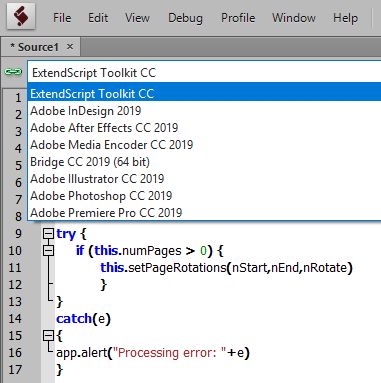Screen dimensions: 381x383
Task: Collapse the try block fold marker
Action: 48,234
